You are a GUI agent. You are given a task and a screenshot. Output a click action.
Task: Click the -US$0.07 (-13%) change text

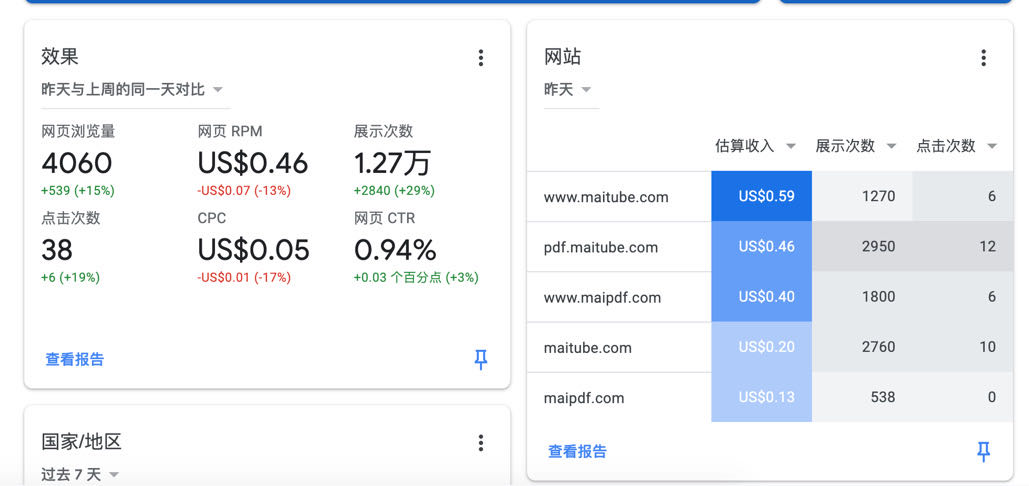click(x=244, y=191)
